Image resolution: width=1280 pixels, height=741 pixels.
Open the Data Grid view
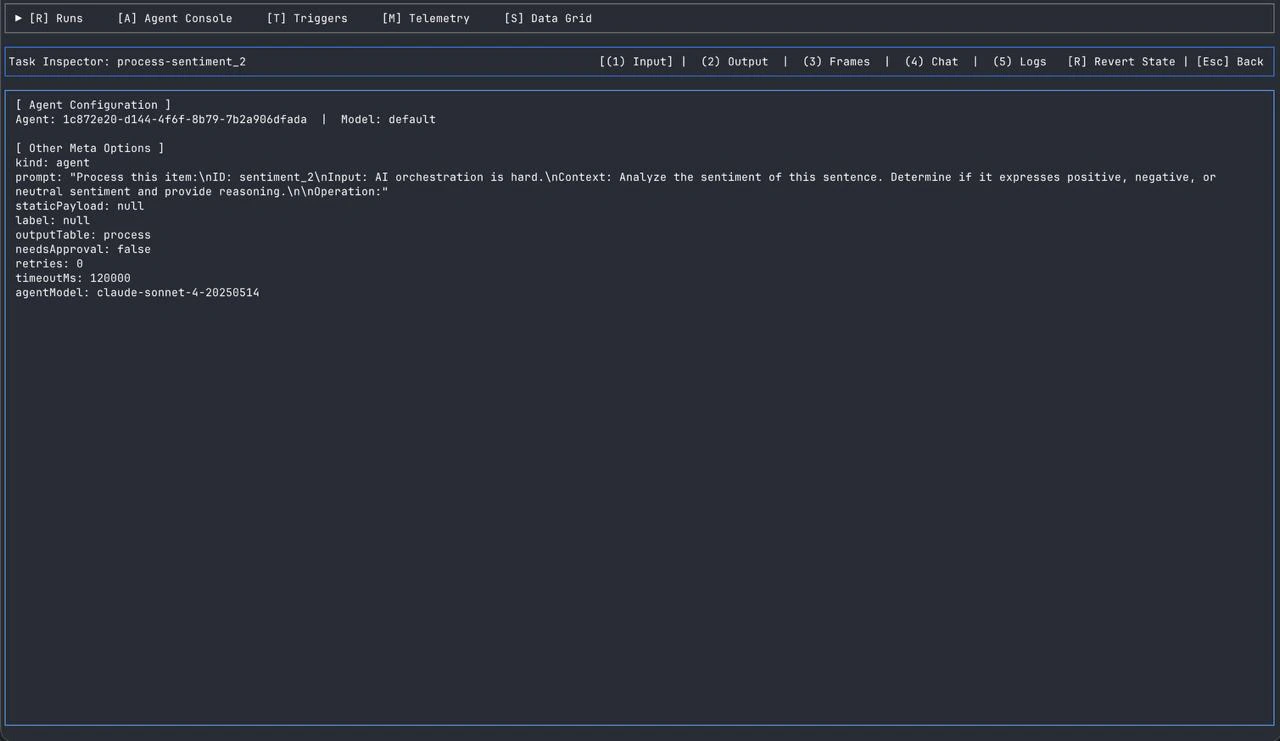548,18
